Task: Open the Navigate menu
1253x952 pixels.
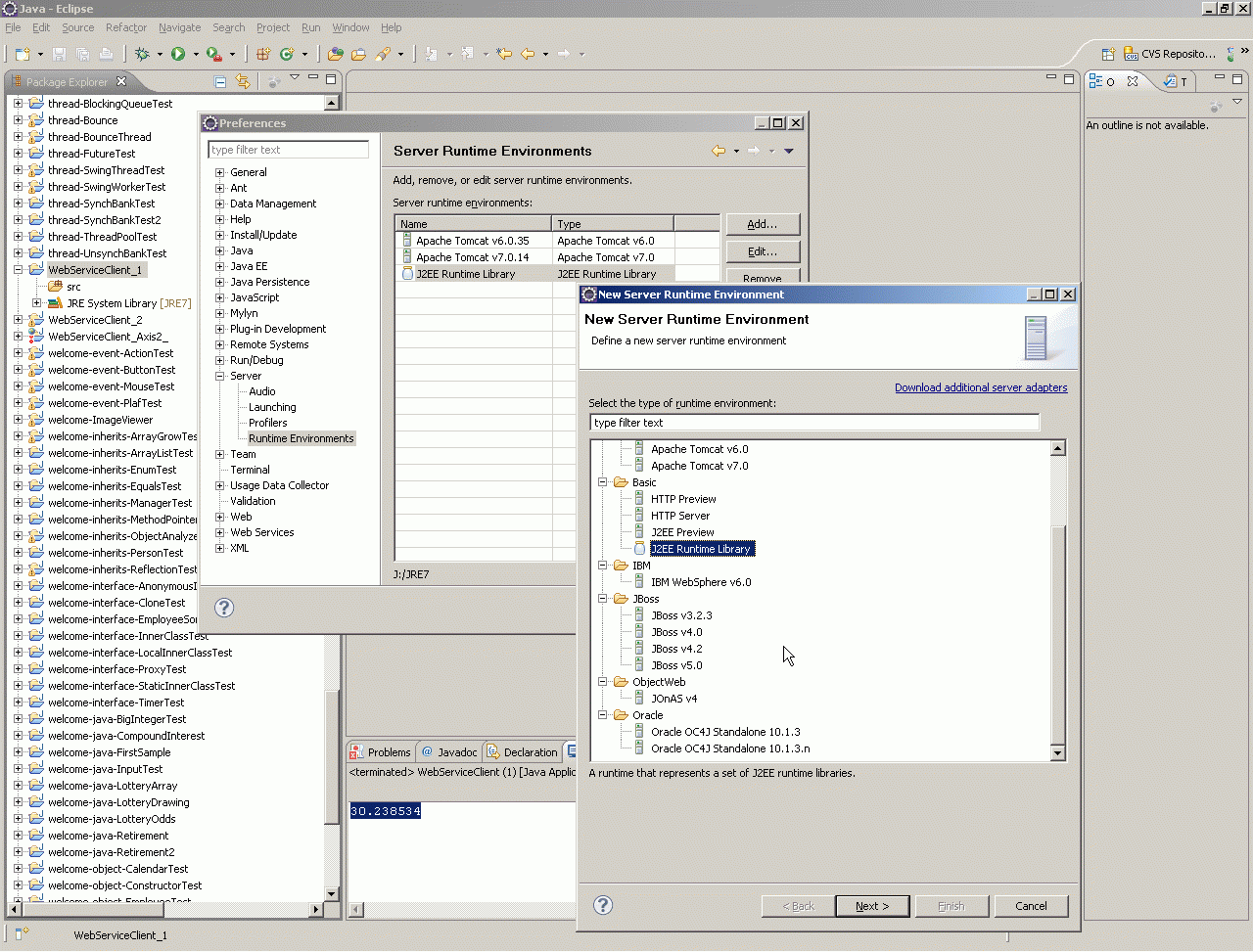Action: pyautogui.click(x=179, y=27)
